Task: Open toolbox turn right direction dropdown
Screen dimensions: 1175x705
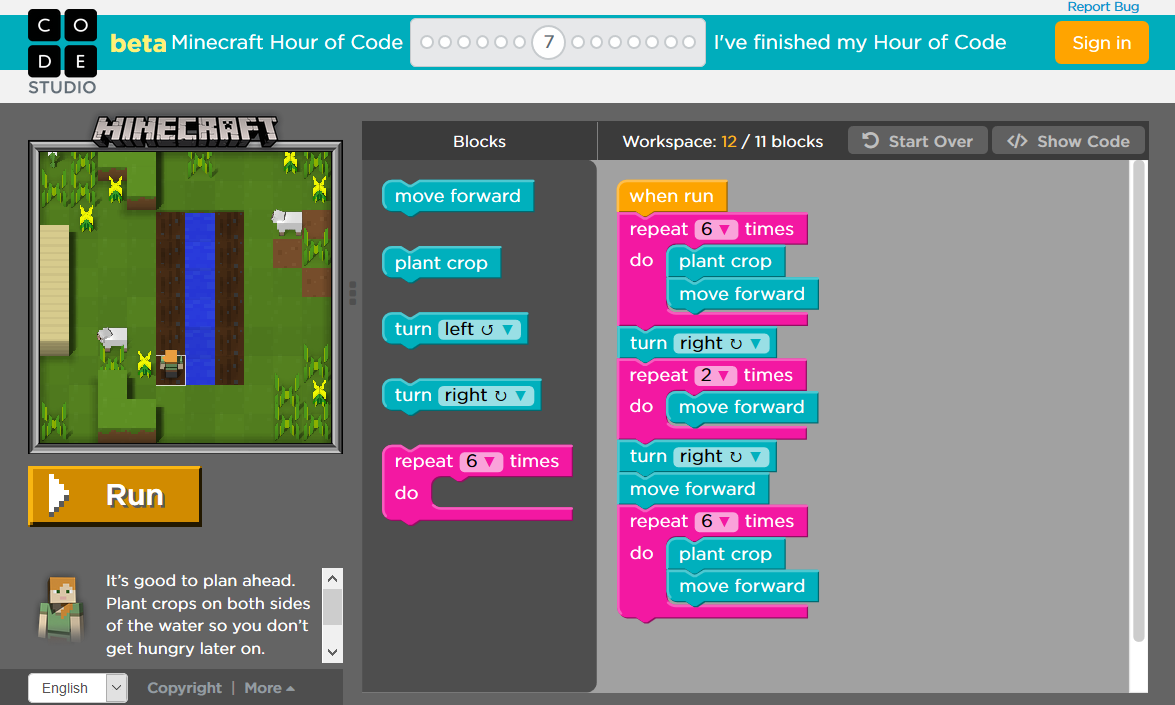Action: pos(486,396)
